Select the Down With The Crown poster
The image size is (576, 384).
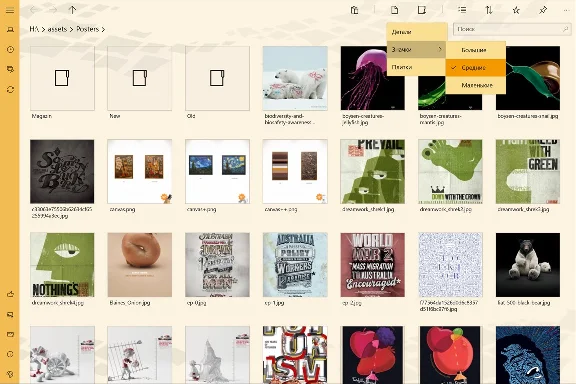point(450,172)
